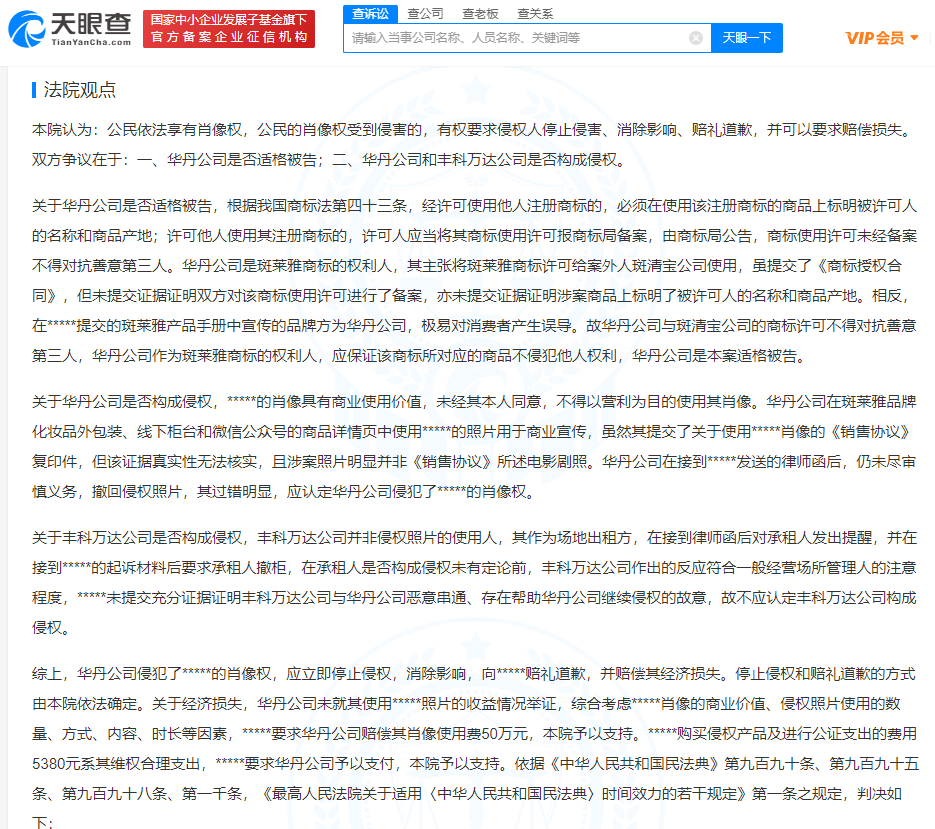Click text 关于丰科万达公司是否构成侵权
Image resolution: width=935 pixels, height=829 pixels.
(137, 537)
